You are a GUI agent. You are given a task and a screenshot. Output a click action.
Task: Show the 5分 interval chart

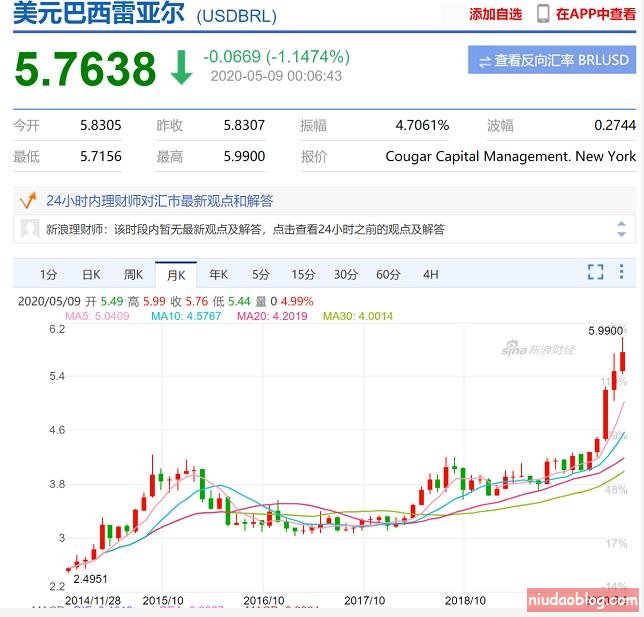[x=261, y=274]
